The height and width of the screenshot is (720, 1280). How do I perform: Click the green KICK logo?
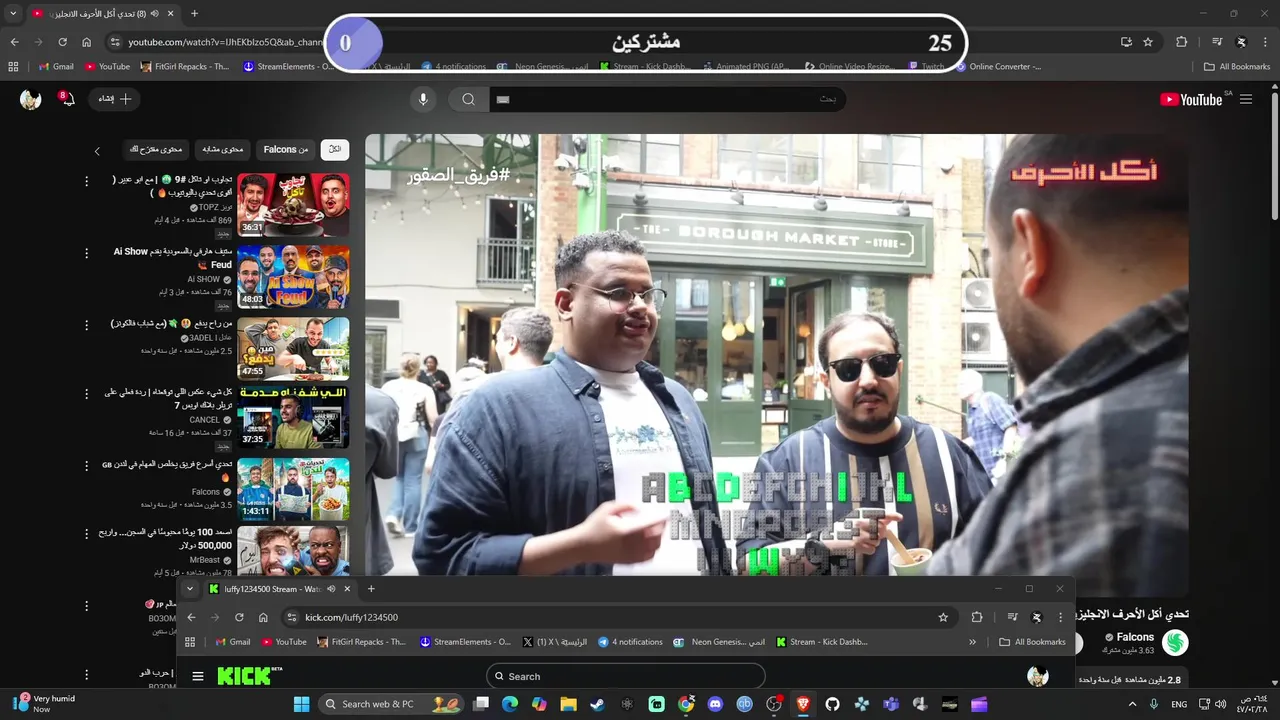coord(249,676)
